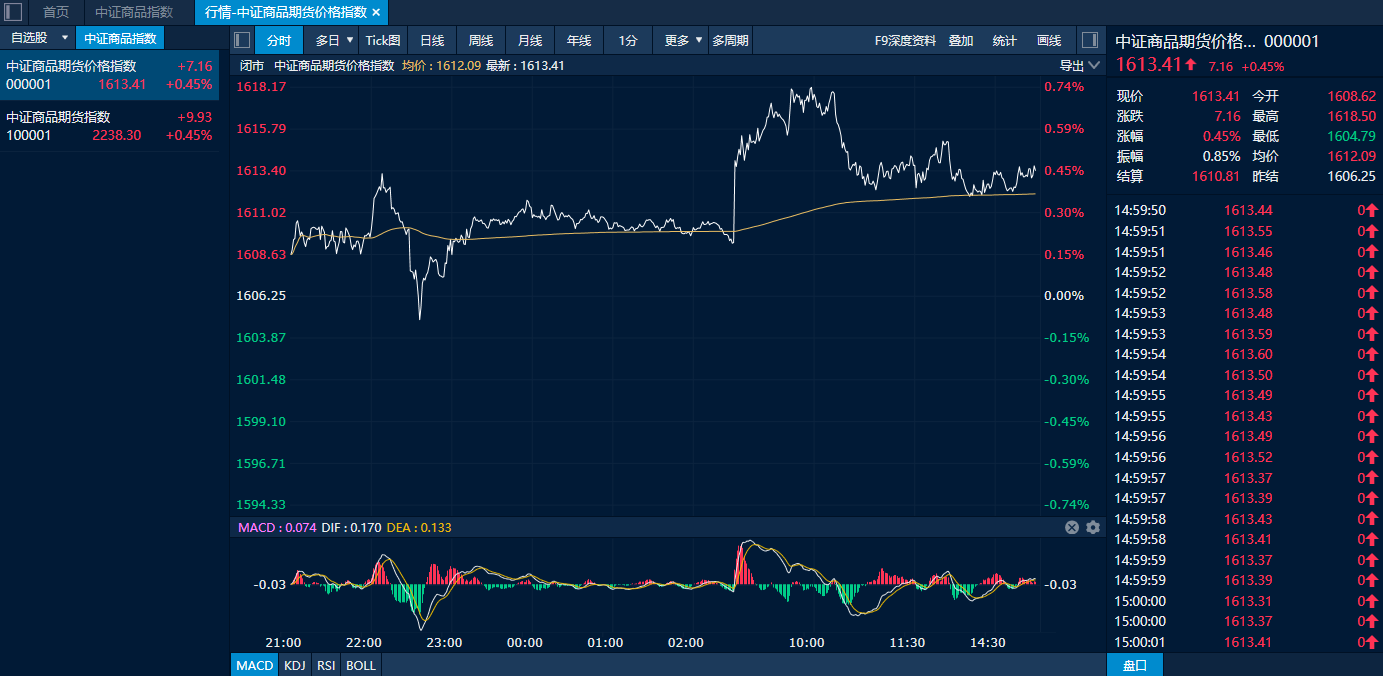Select the 中证商品期货价格指数 000001 row
This screenshot has height=676, width=1383.
click(x=109, y=75)
